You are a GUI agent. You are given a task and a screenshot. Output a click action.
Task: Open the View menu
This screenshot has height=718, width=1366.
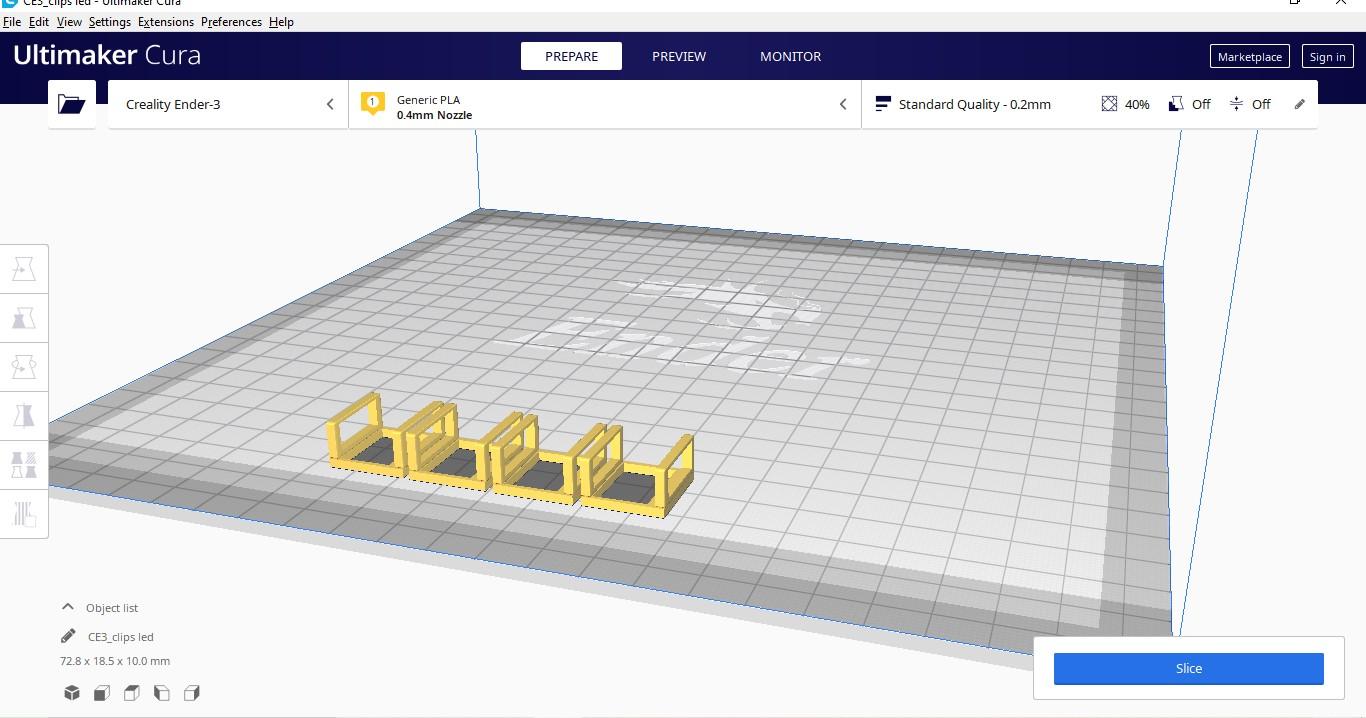tap(69, 21)
